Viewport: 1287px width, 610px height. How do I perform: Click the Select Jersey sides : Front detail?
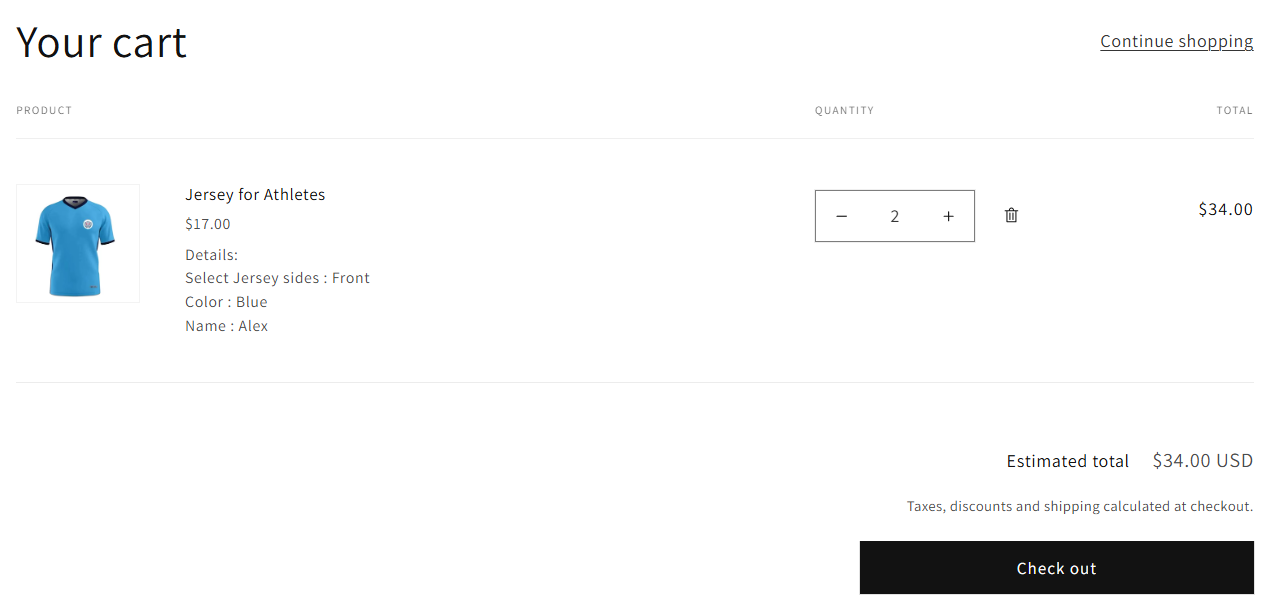coord(277,278)
